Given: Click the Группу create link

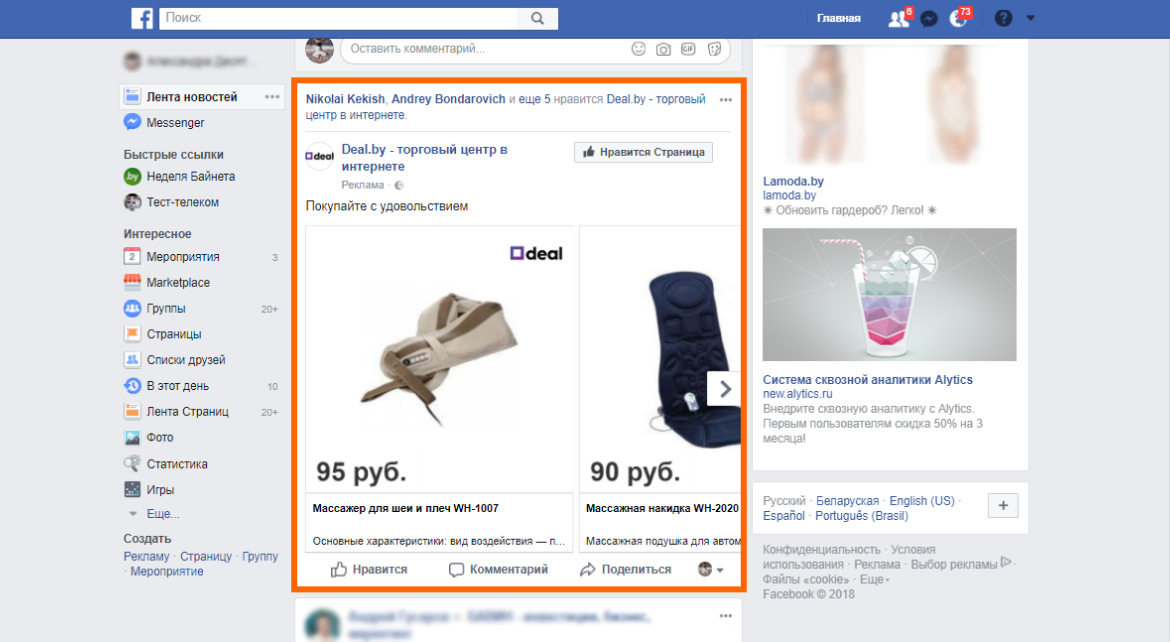Looking at the screenshot, I should coord(260,557).
